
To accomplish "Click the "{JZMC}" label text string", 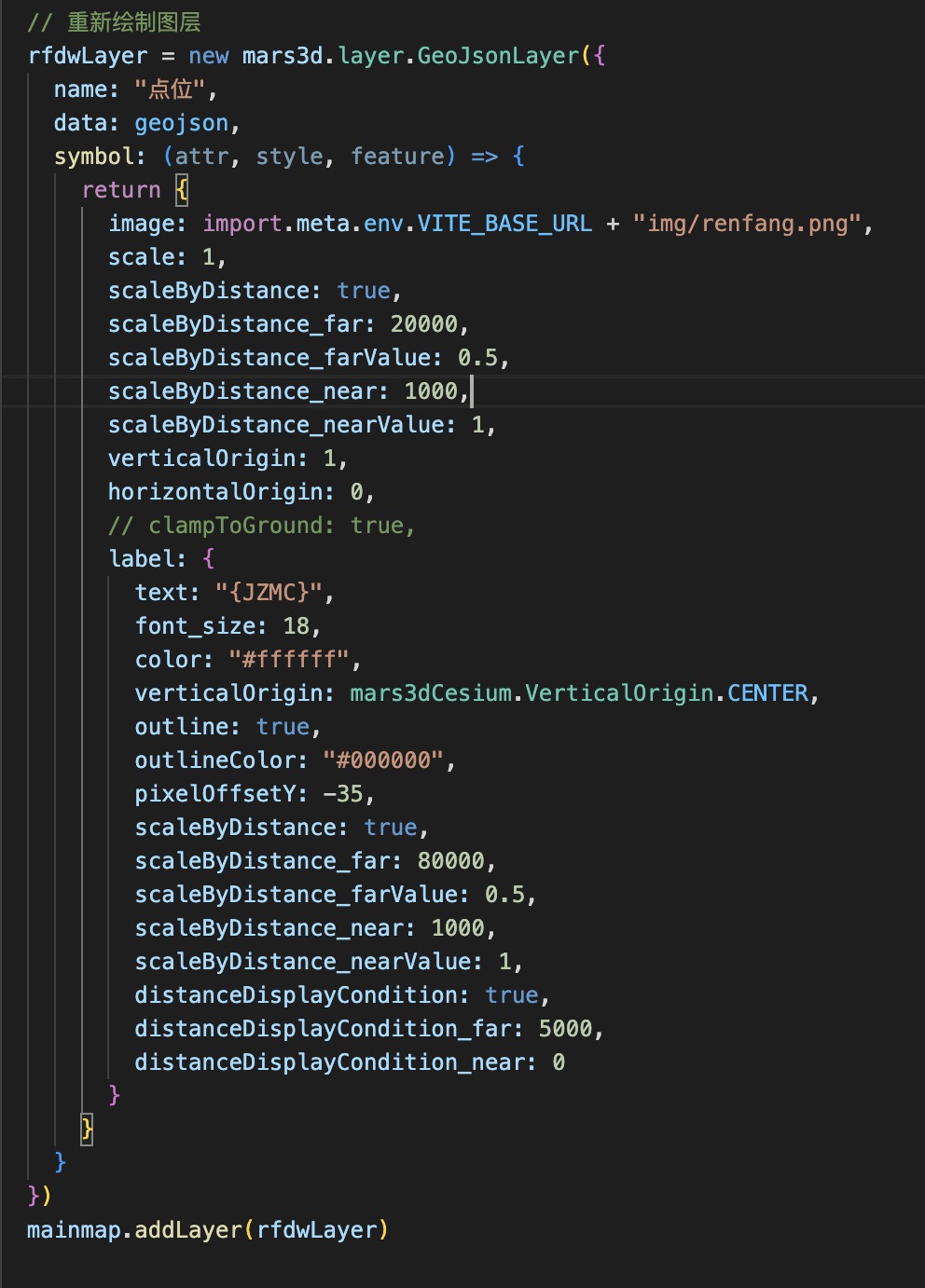I will (x=269, y=593).
